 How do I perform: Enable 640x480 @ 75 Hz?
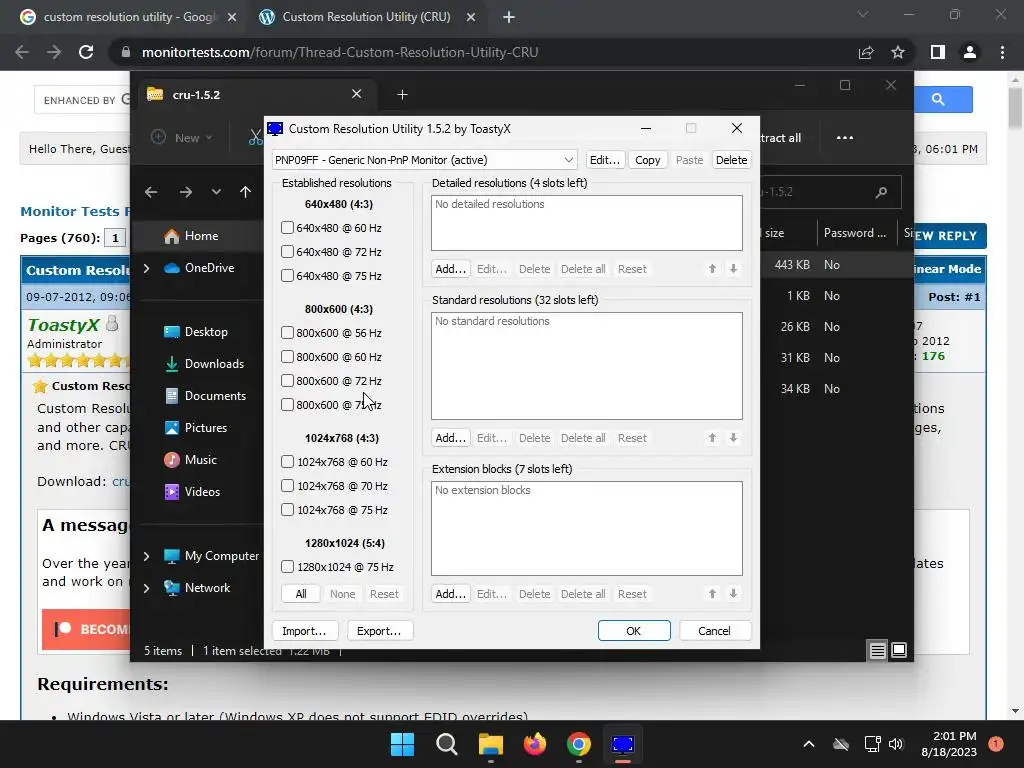point(287,276)
